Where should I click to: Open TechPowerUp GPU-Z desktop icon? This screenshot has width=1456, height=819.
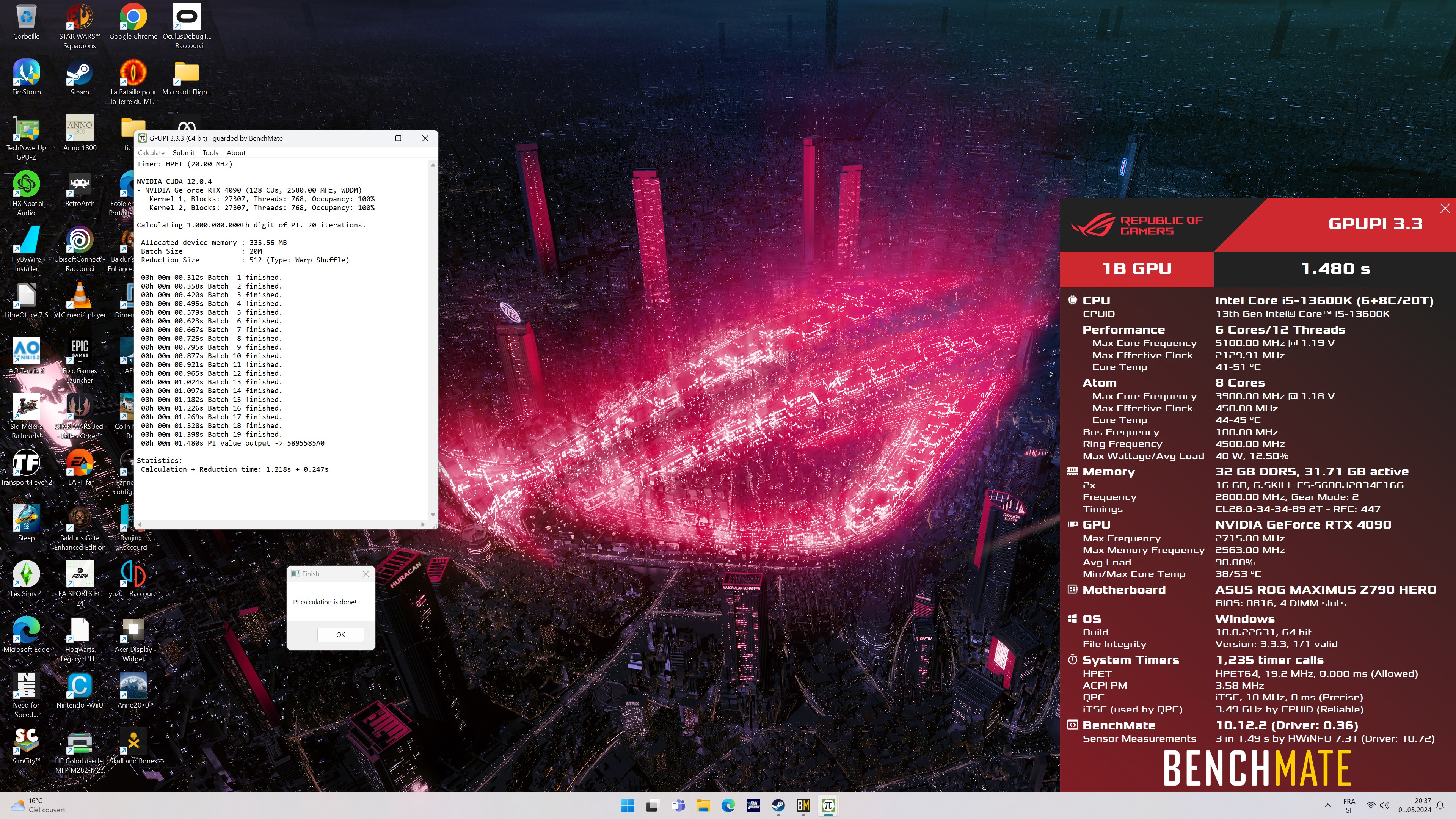pos(26,138)
